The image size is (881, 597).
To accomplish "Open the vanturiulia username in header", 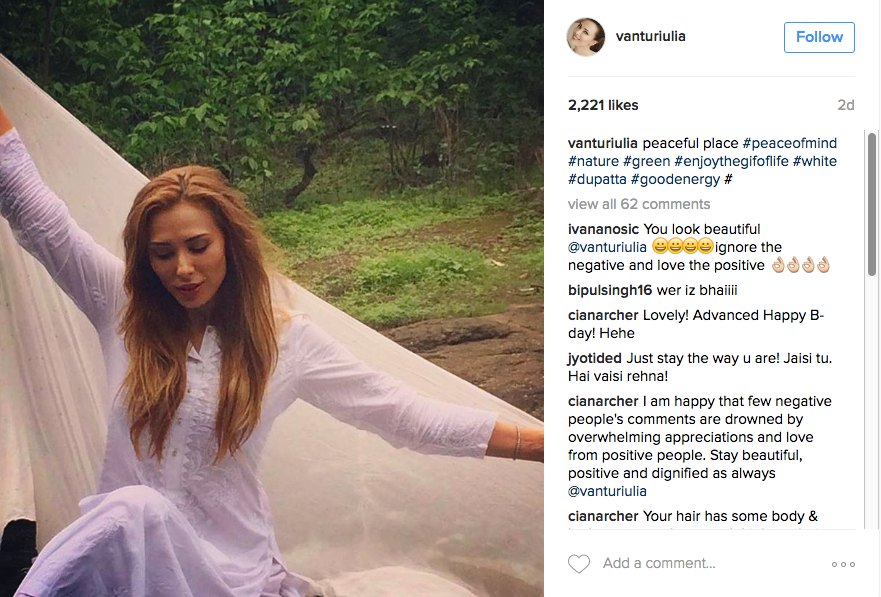I will [653, 36].
